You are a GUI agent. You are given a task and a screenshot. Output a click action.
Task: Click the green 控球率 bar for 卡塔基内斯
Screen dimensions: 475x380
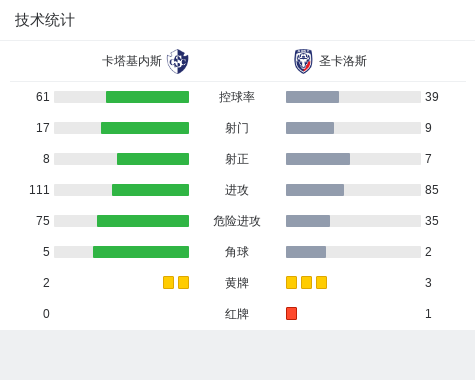tap(147, 97)
